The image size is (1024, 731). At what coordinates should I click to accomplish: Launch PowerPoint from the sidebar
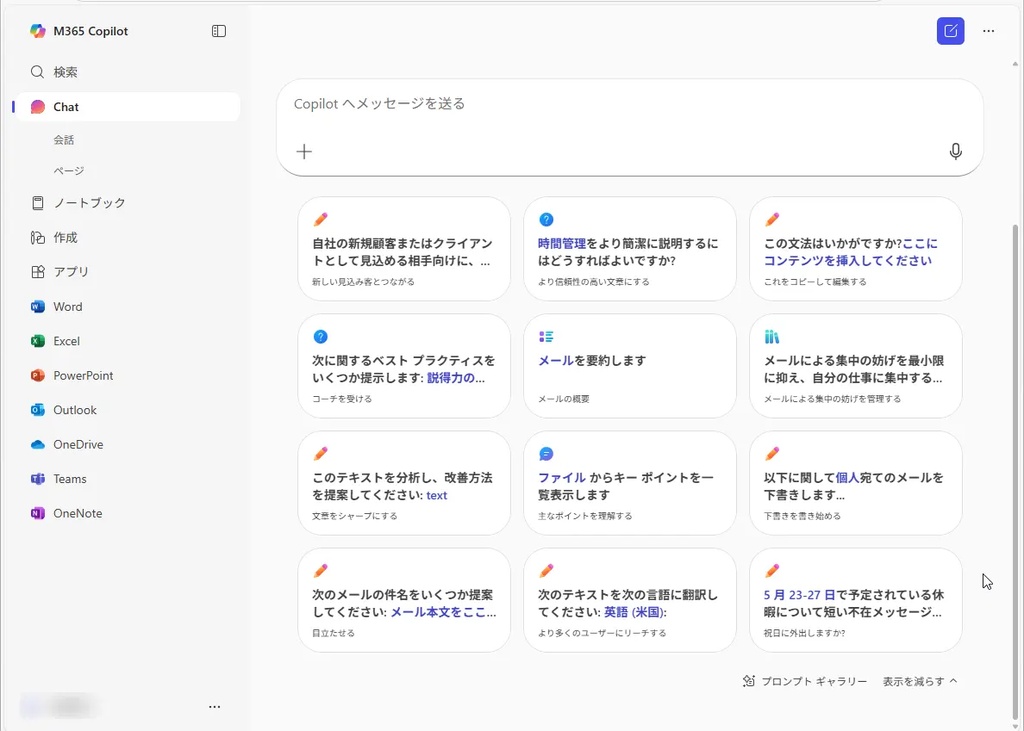click(83, 376)
